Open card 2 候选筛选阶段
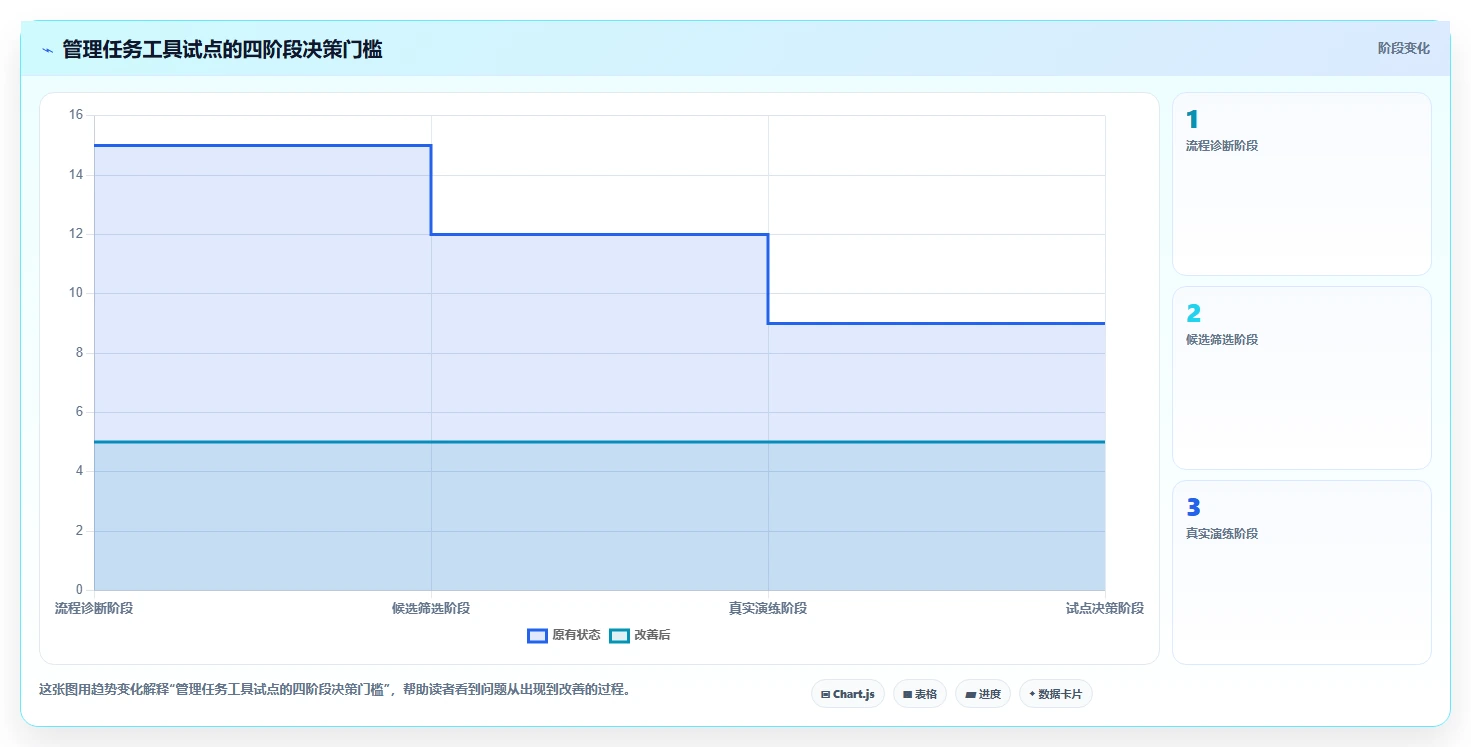1471x747 pixels. click(1302, 378)
